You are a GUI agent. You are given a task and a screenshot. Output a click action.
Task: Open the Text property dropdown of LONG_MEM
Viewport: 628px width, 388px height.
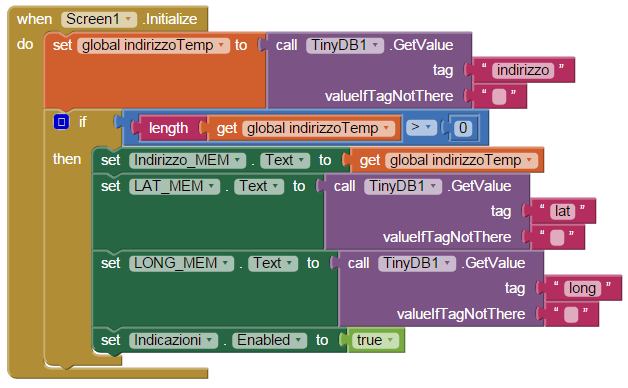(x=273, y=263)
